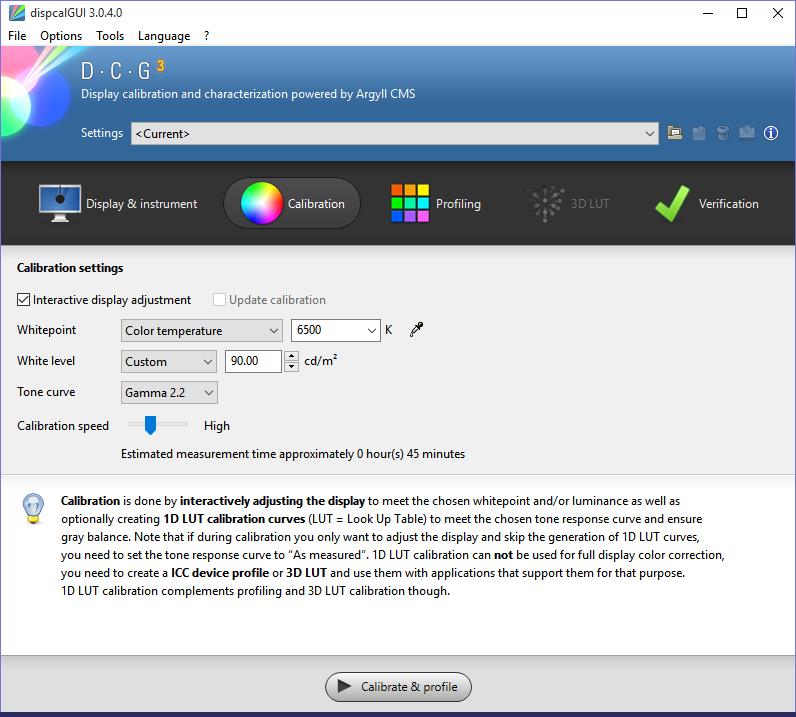Screen dimensions: 796x717
Task: Click the load settings folder icon
Action: point(674,133)
